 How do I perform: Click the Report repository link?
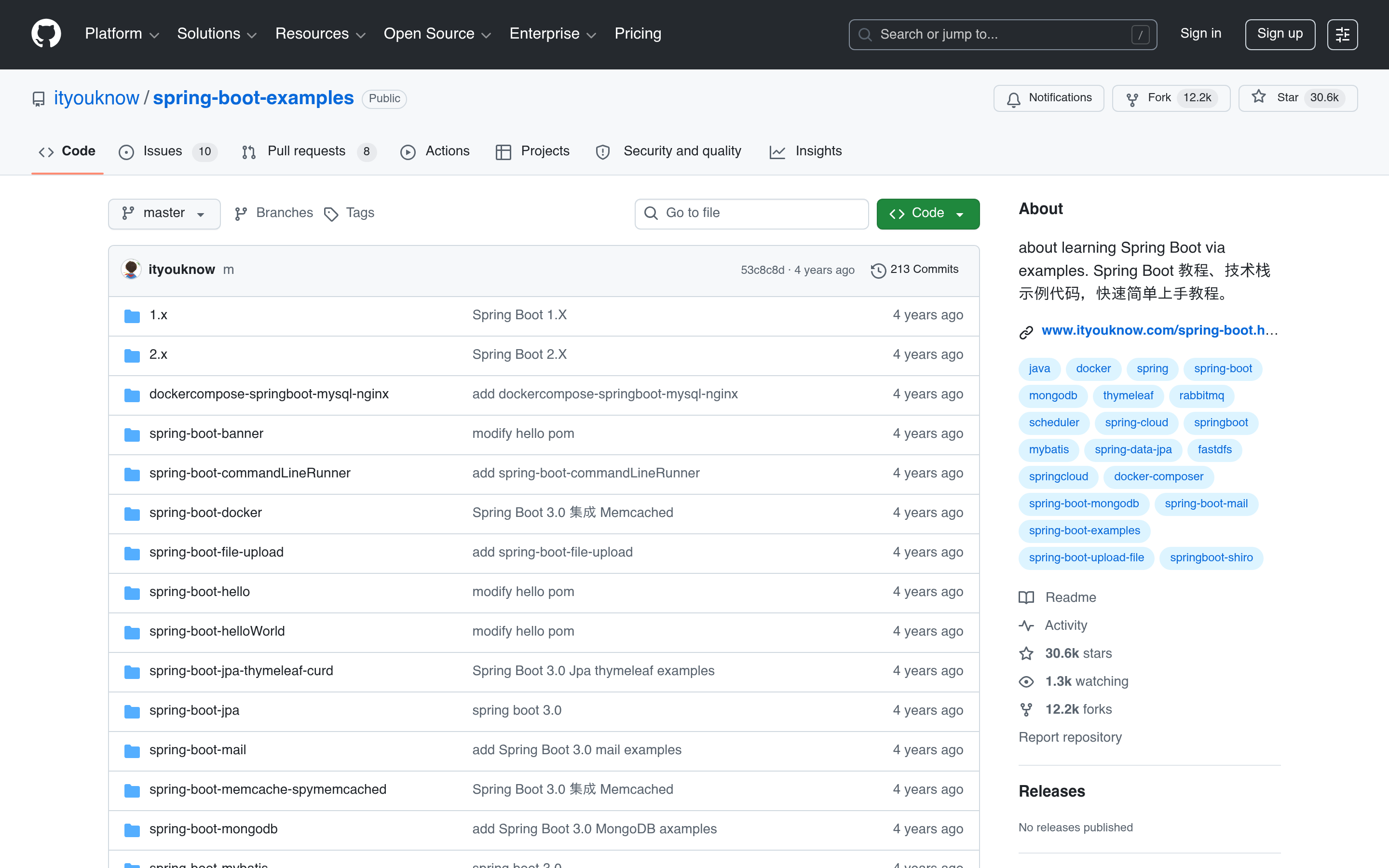(1070, 737)
